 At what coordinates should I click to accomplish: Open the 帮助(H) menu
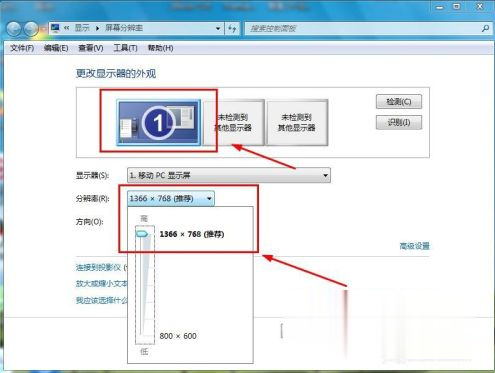coord(160,48)
